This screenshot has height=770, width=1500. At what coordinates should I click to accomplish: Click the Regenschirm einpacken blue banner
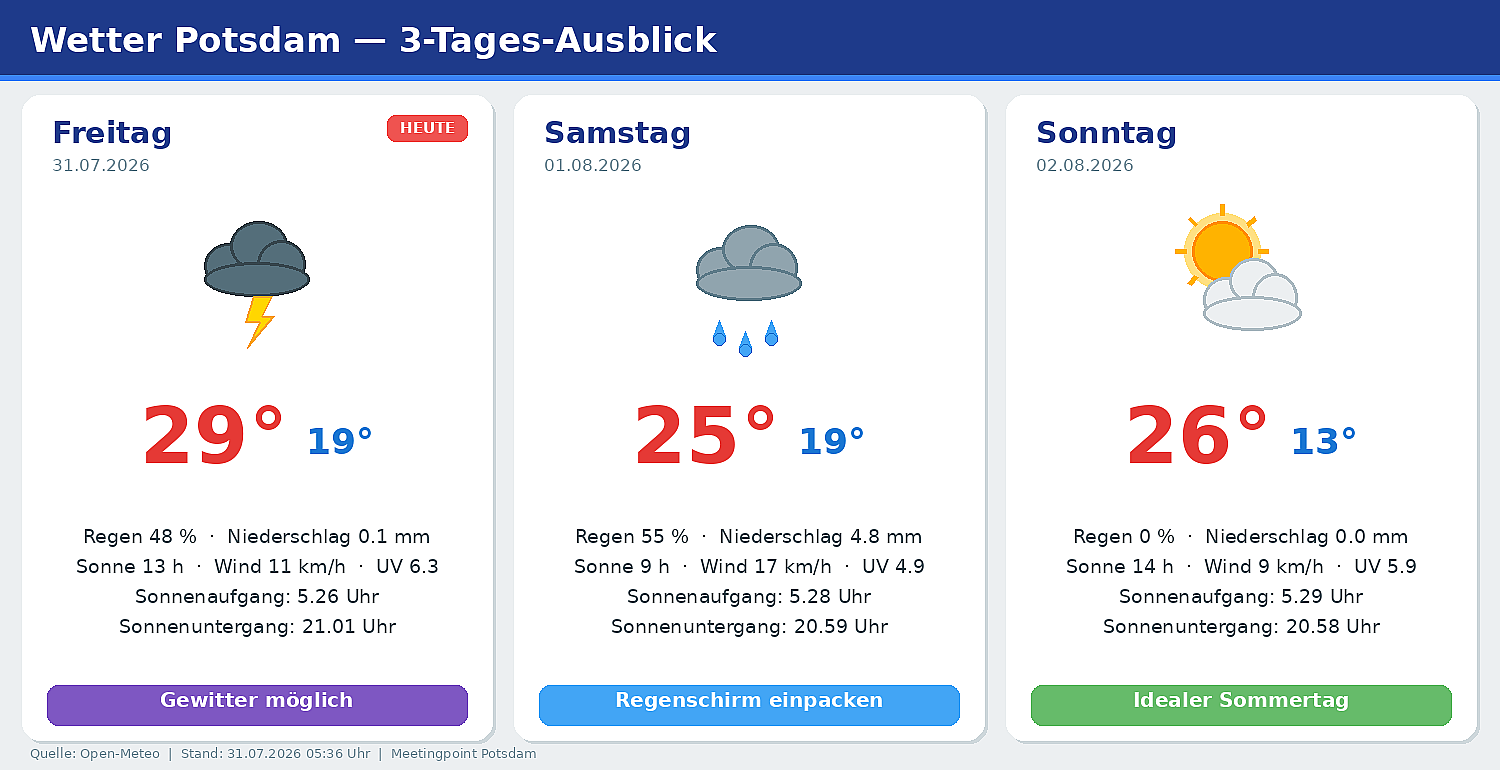pos(749,705)
